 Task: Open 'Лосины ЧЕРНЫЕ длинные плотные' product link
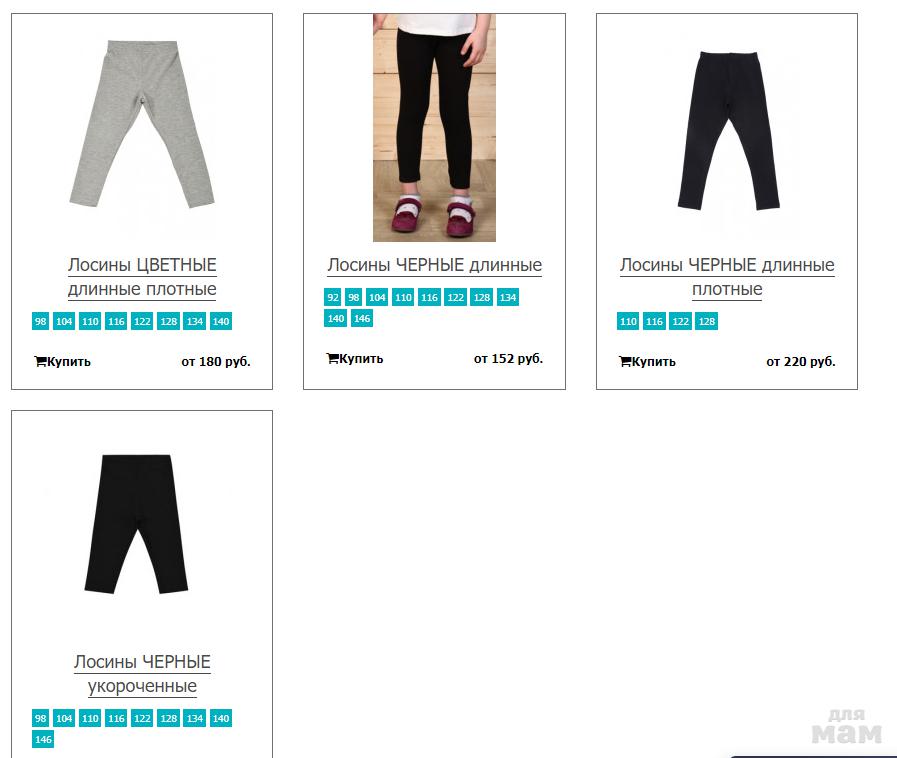[727, 277]
